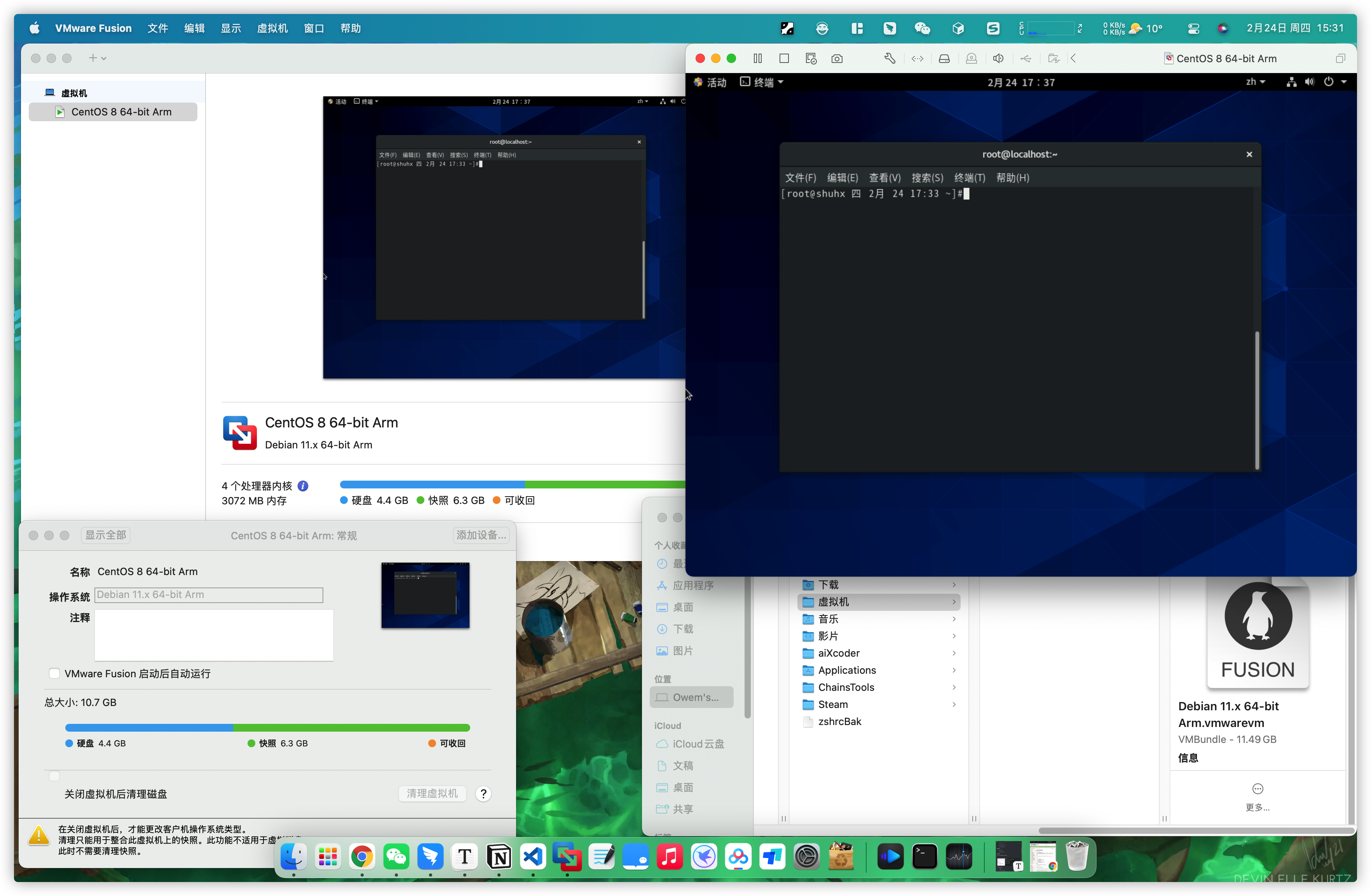This screenshot has height=896, width=1371.
Task: Select 应用程序 in Finder sidebar
Action: (693, 585)
